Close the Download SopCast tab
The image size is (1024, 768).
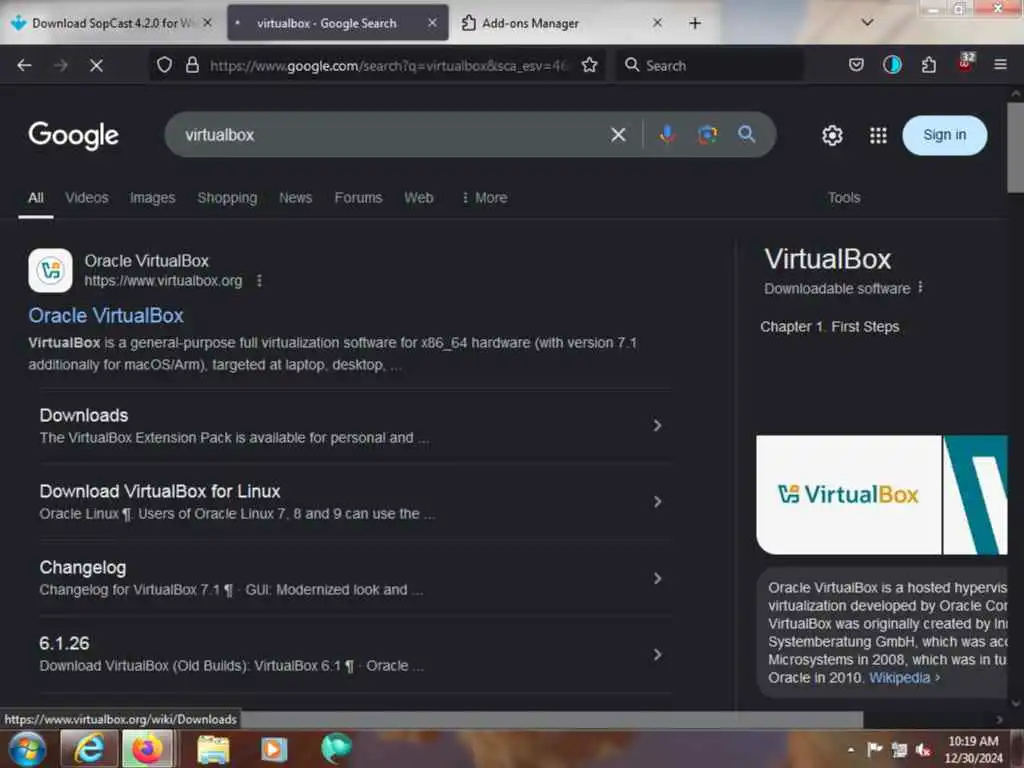pos(207,23)
